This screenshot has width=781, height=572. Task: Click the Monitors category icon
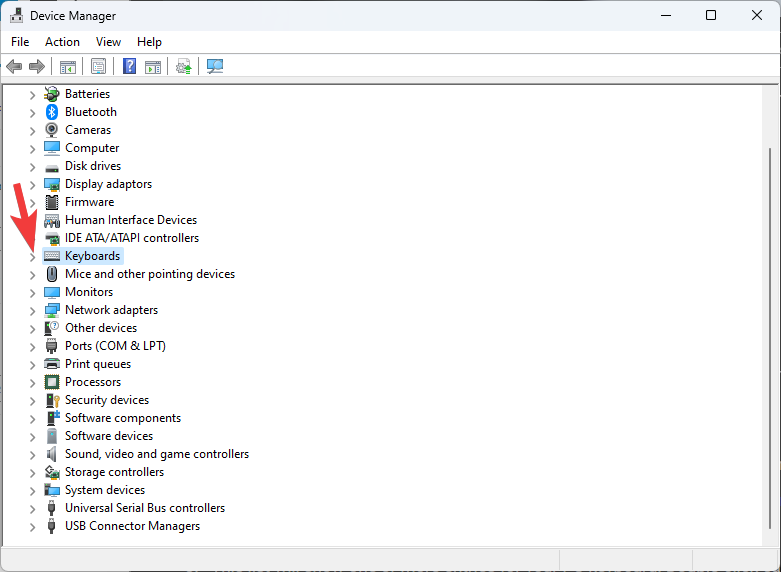click(x=52, y=292)
